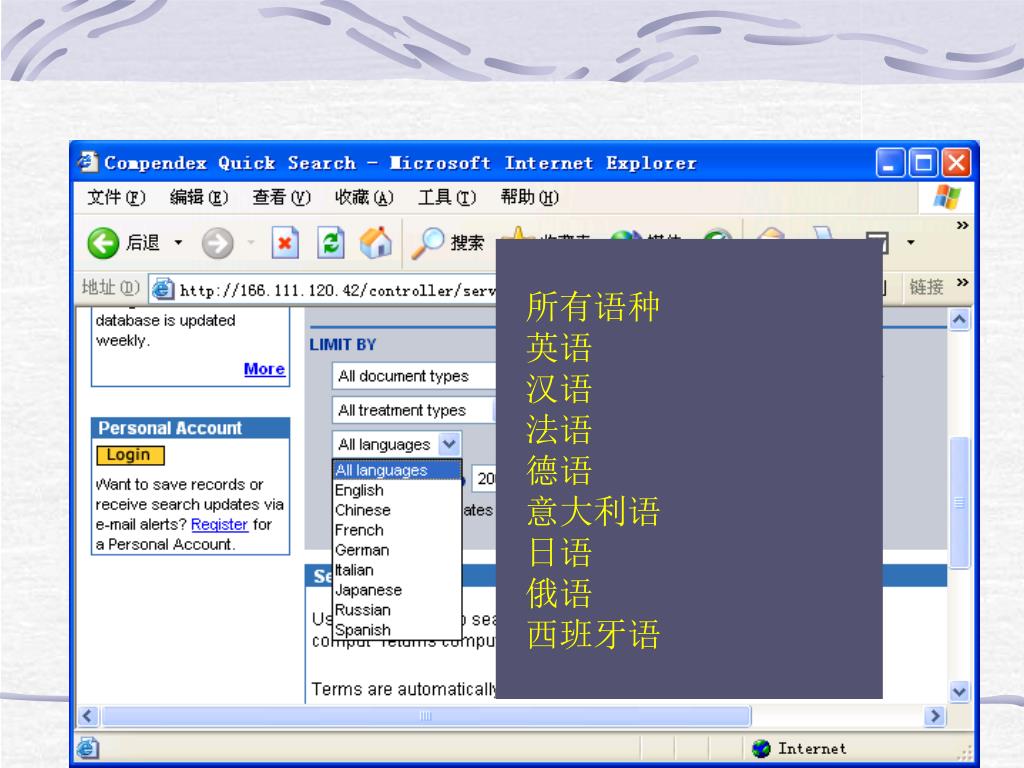Click the red X Stop icon
Screen dimensions: 1024x768
[x=285, y=243]
